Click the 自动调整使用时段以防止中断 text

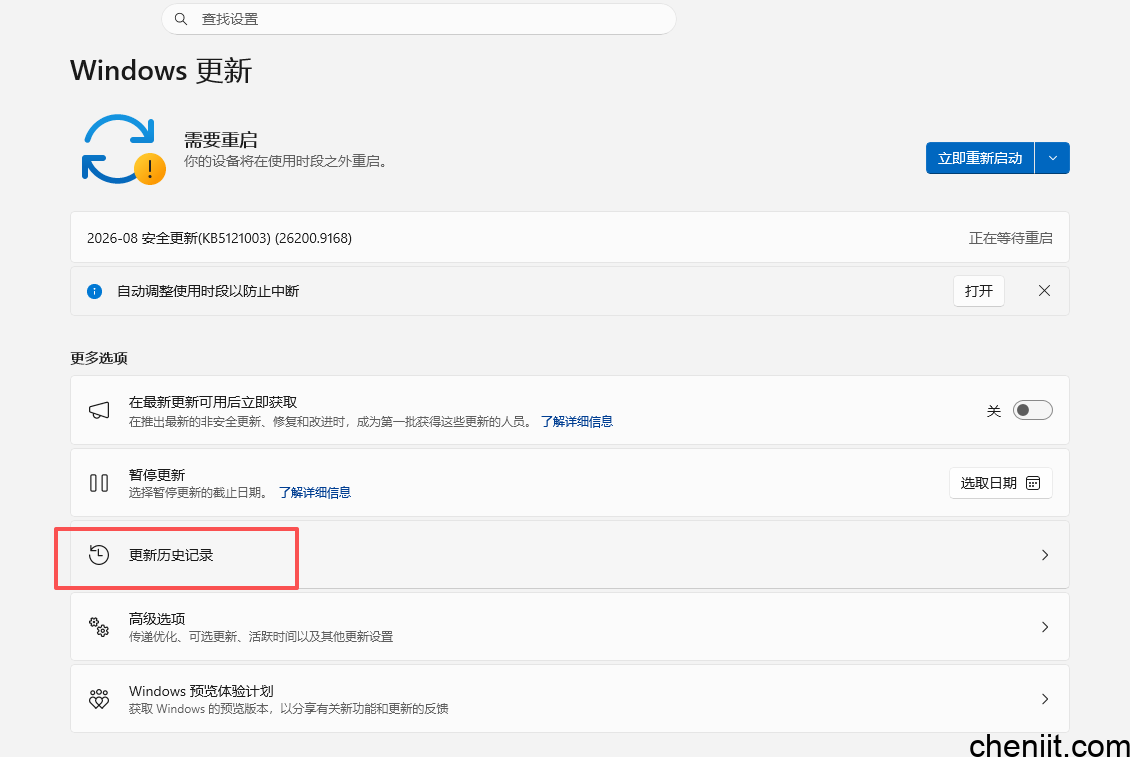pos(208,291)
